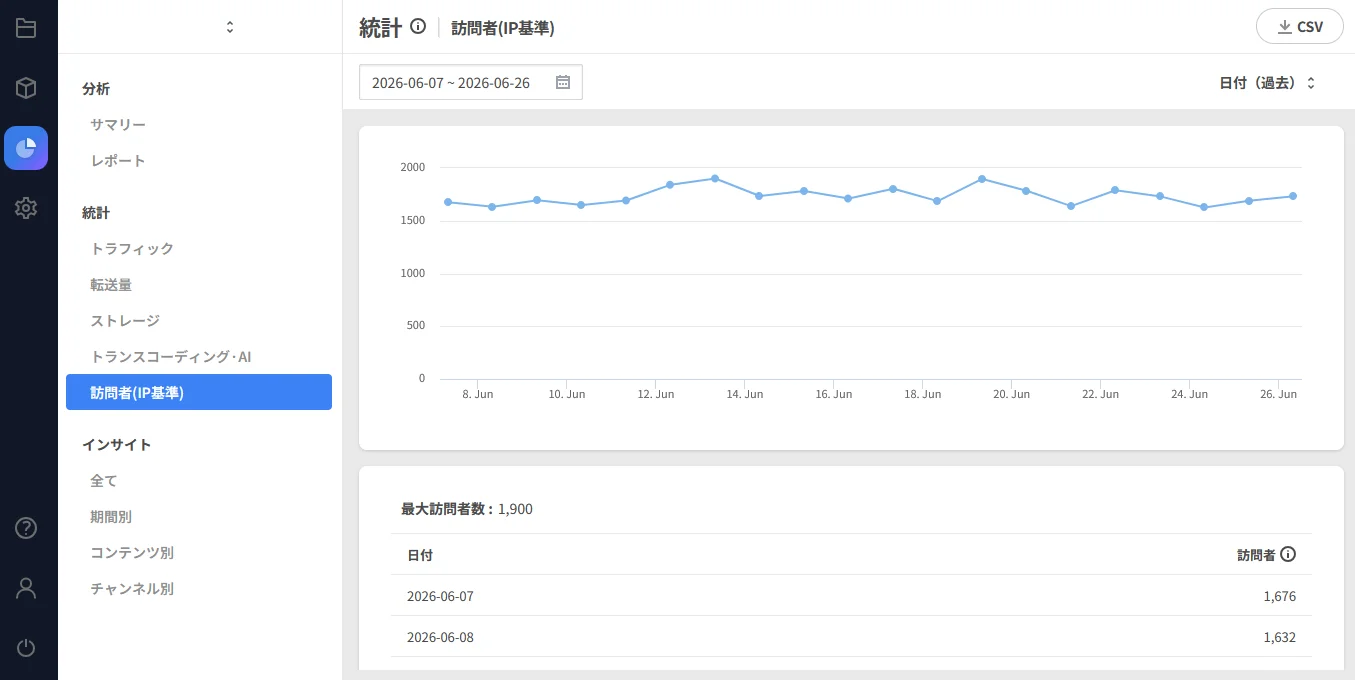Click the info icon beside 統計 title

point(419,26)
